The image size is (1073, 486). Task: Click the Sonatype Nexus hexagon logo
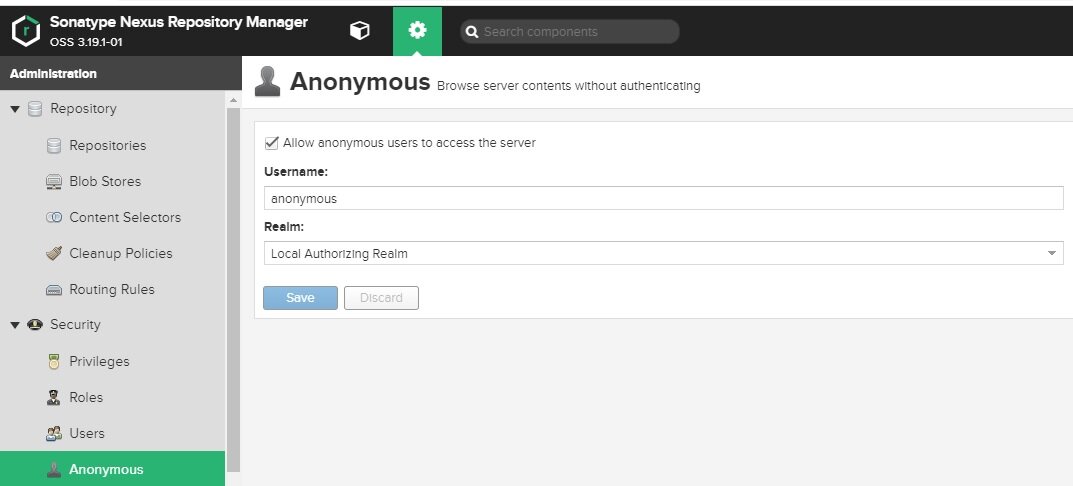click(26, 31)
